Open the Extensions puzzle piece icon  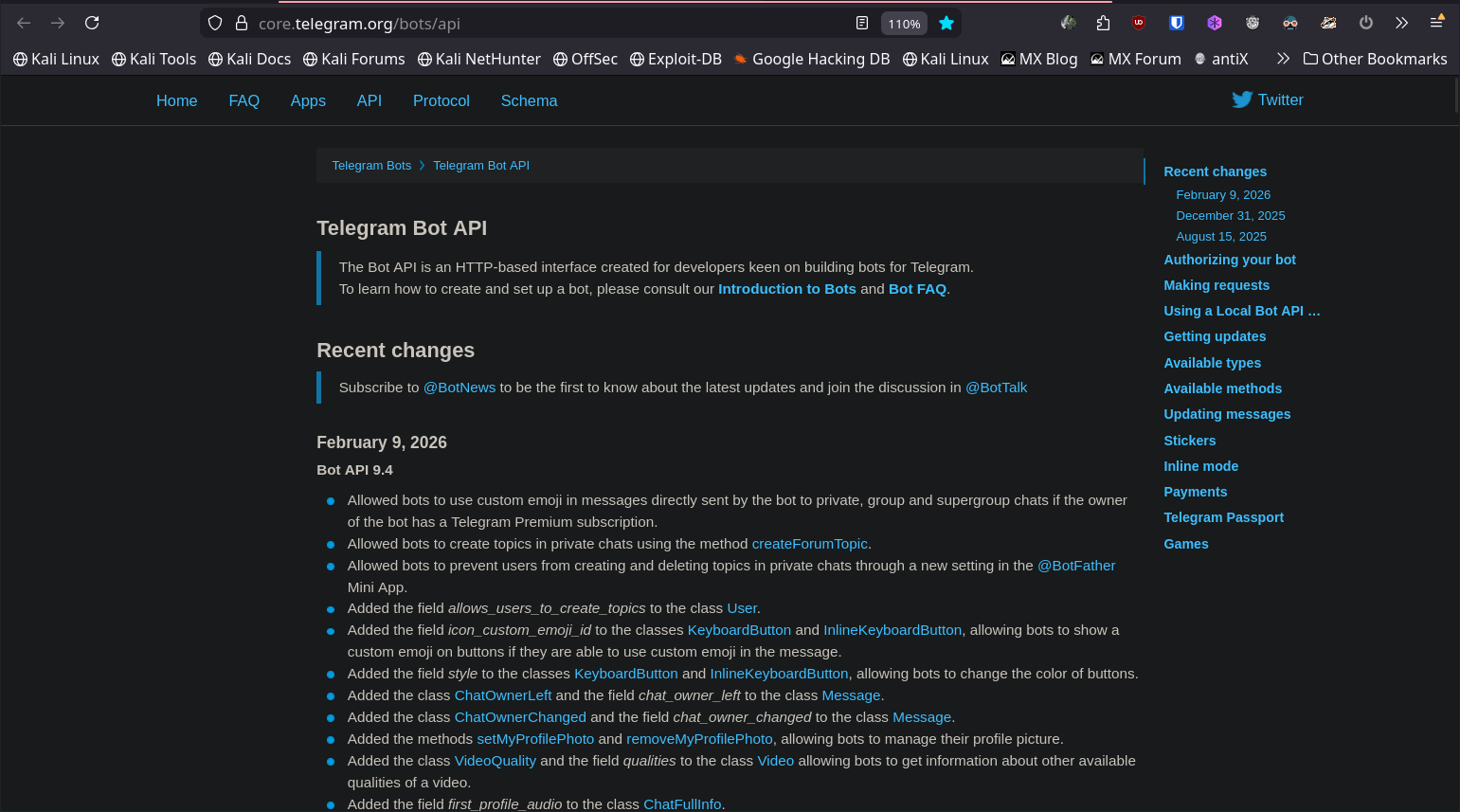pyautogui.click(x=1103, y=23)
